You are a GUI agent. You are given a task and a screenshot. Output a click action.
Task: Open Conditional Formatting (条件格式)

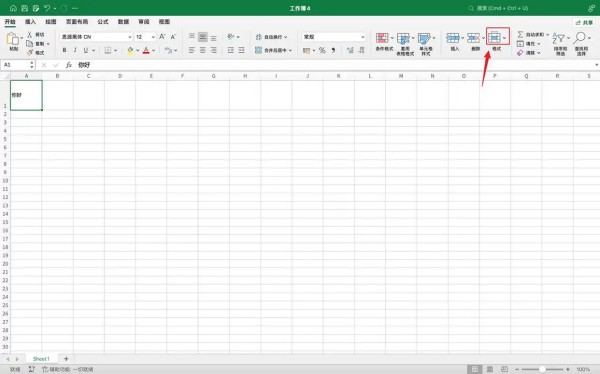(382, 38)
